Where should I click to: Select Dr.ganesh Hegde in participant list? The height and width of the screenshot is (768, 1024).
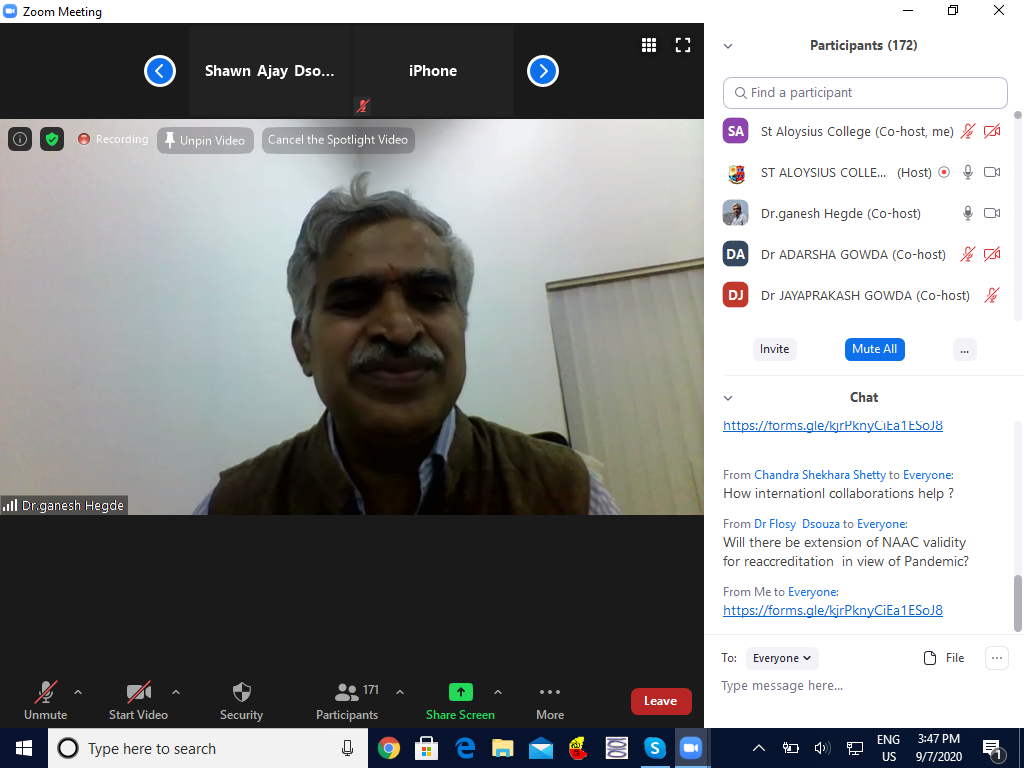tap(865, 213)
